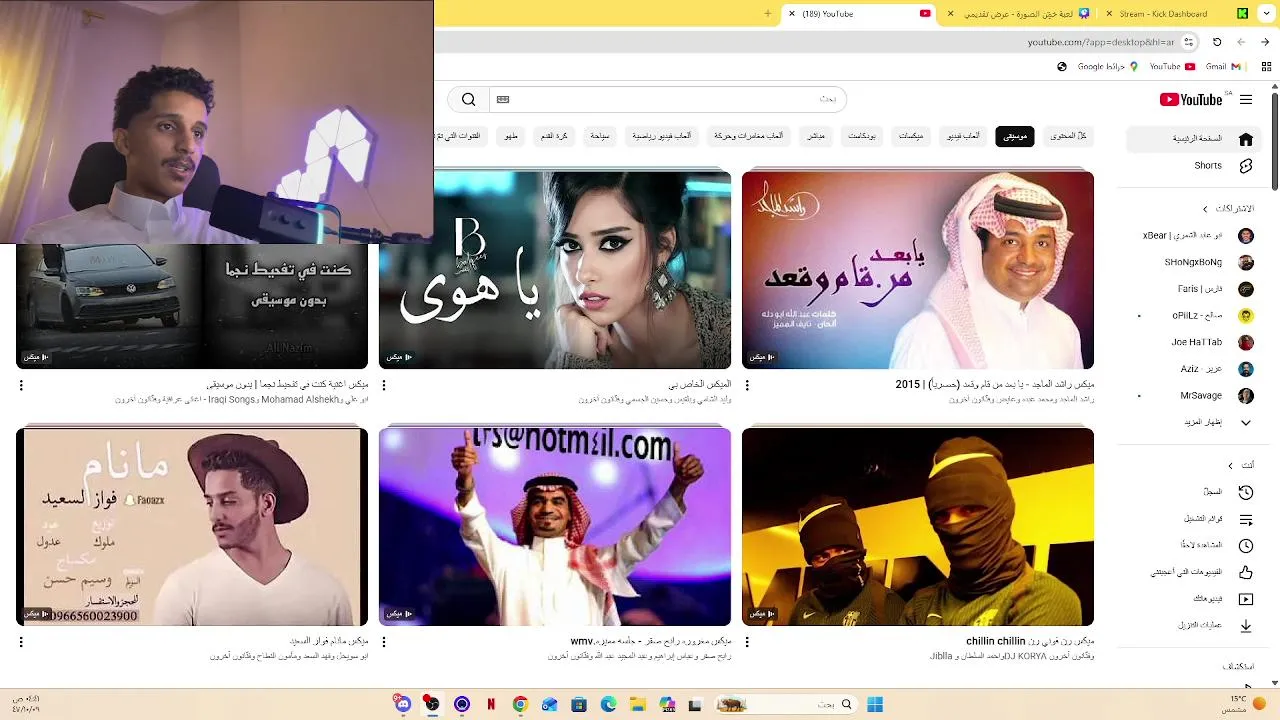Open File Explorer from the taskbar
The width and height of the screenshot is (1280, 720).
coord(638,704)
